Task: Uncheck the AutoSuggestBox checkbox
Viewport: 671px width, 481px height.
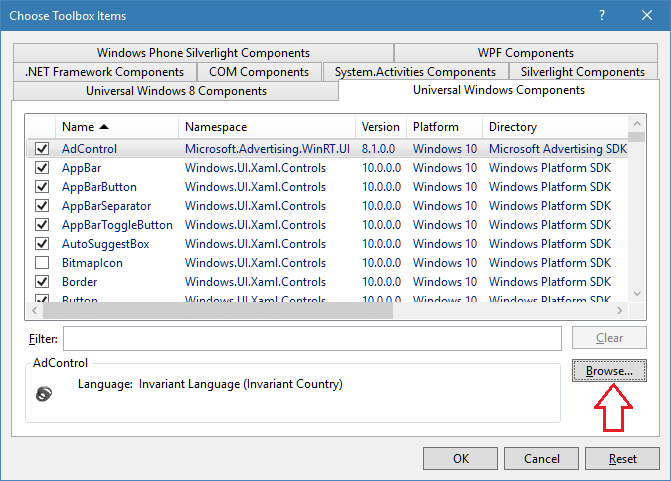Action: point(42,244)
